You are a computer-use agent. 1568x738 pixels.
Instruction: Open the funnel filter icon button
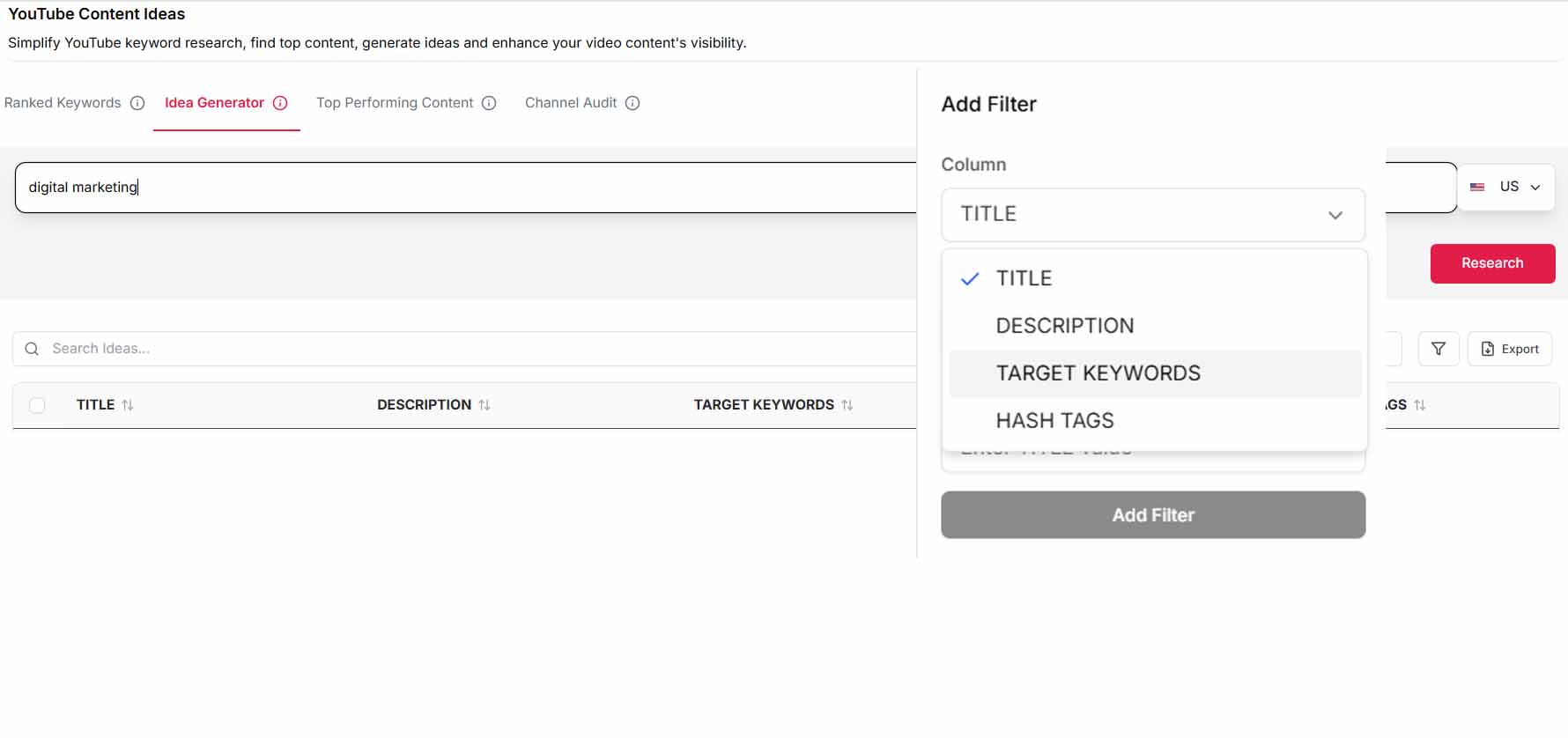point(1439,349)
